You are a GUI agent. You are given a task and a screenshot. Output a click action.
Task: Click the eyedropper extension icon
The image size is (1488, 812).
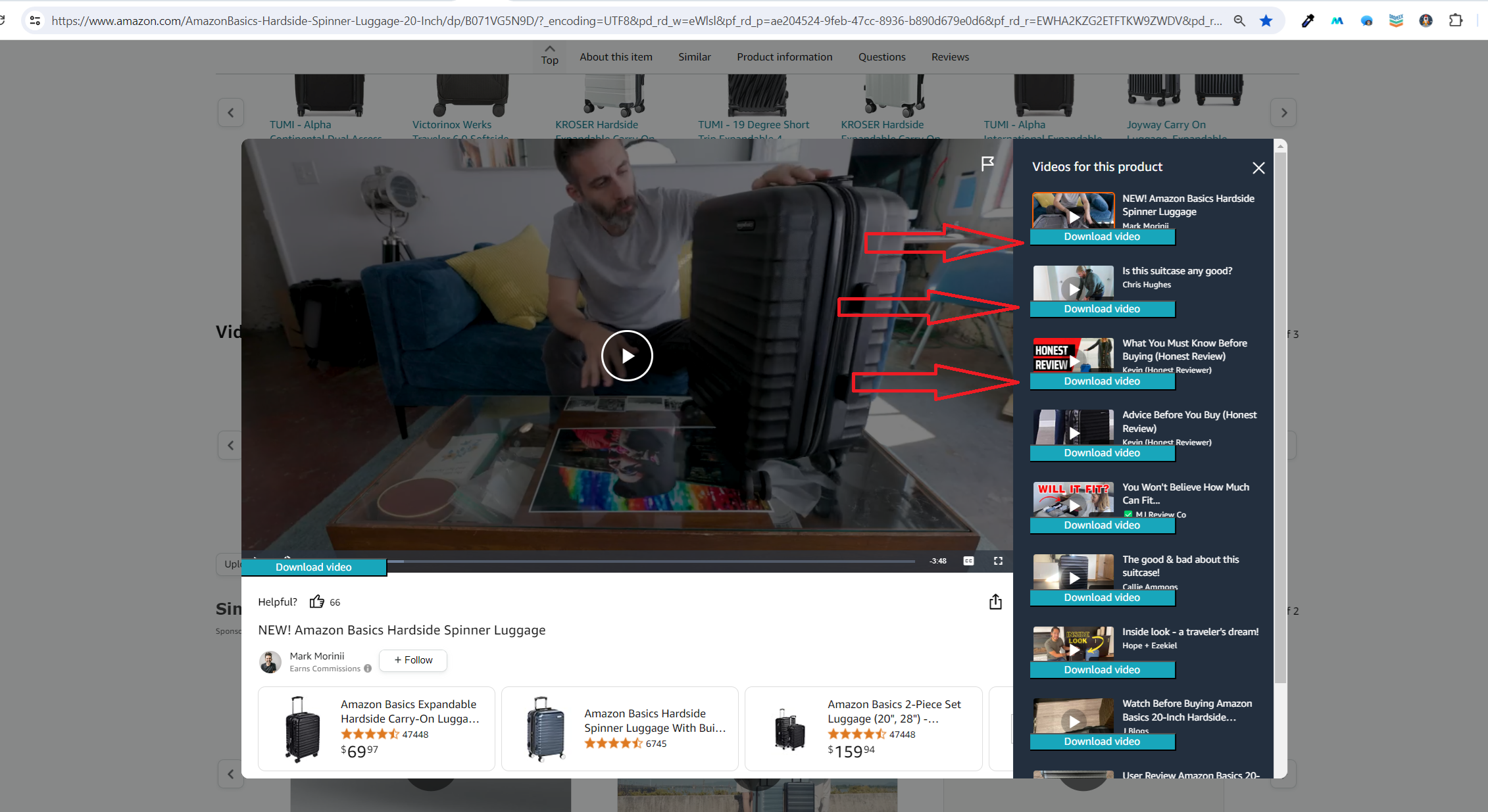tap(1308, 21)
